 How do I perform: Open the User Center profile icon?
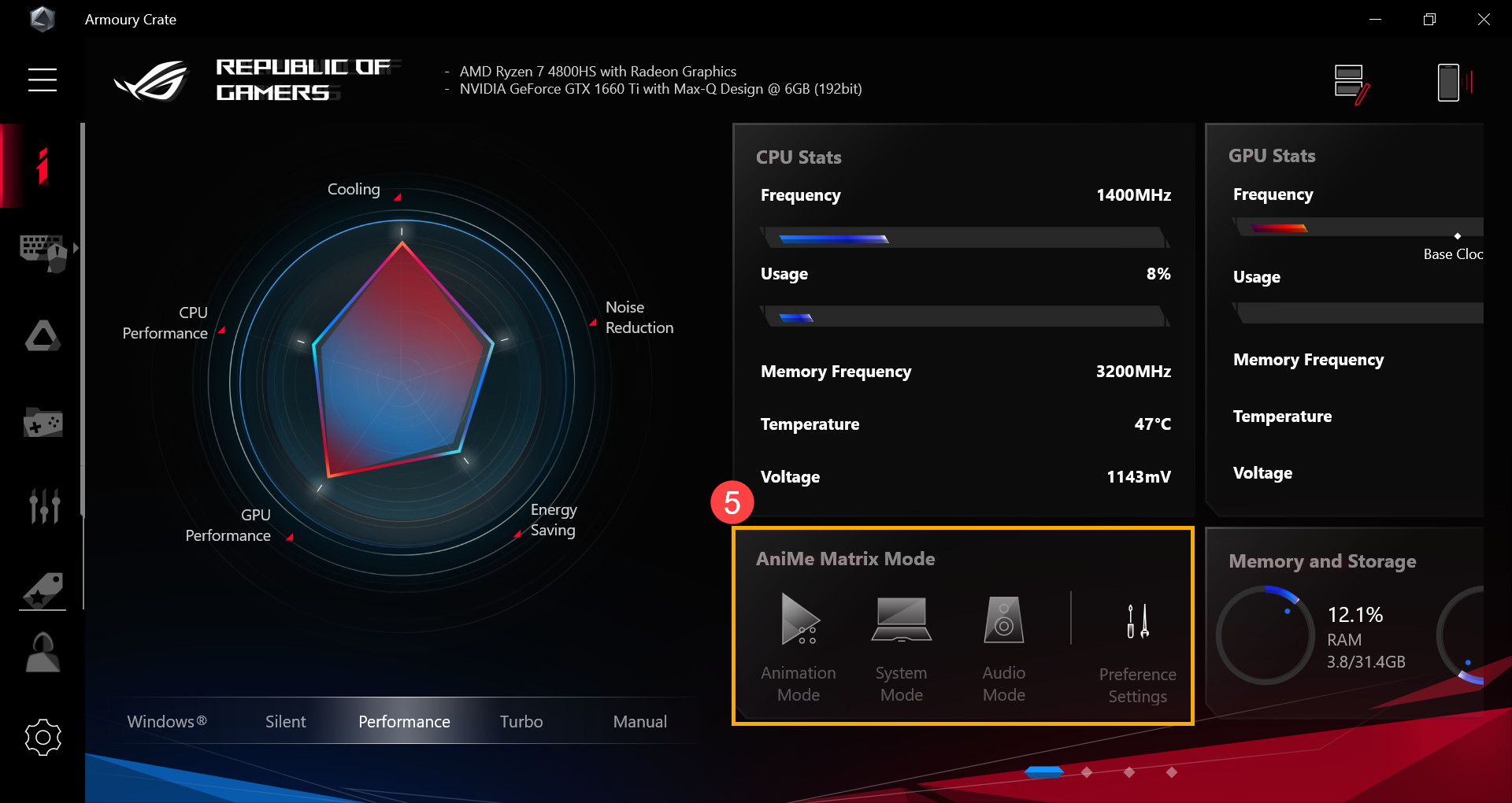tap(43, 652)
